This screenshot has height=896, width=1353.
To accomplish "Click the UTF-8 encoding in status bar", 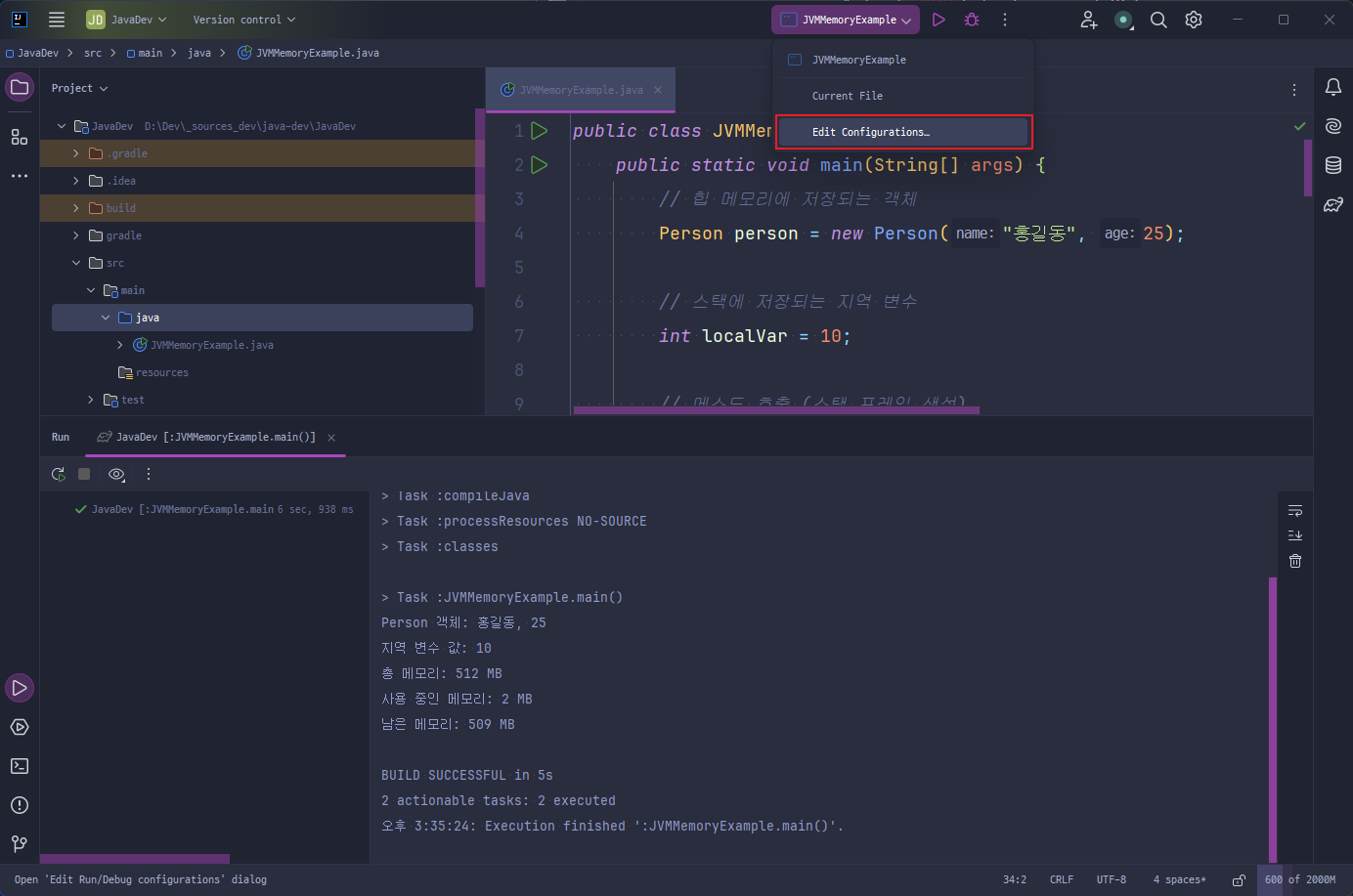I will click(1111, 879).
